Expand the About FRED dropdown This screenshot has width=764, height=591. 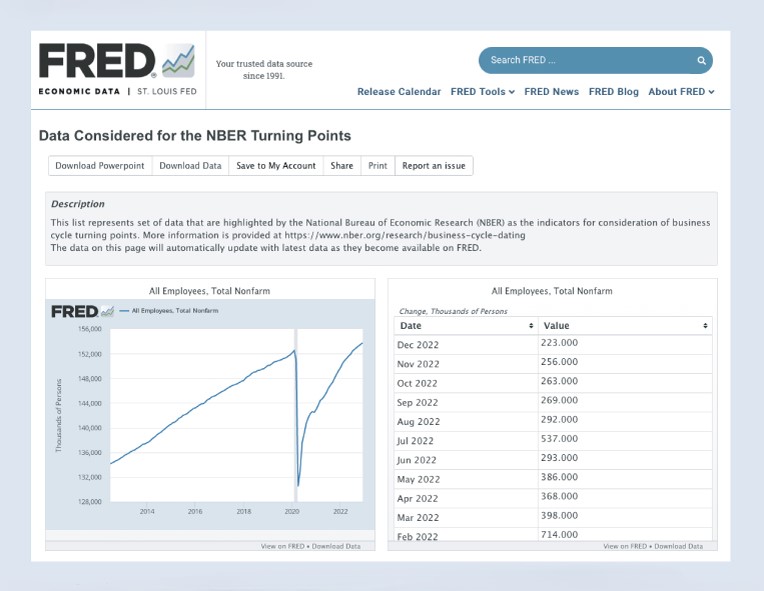click(x=681, y=92)
